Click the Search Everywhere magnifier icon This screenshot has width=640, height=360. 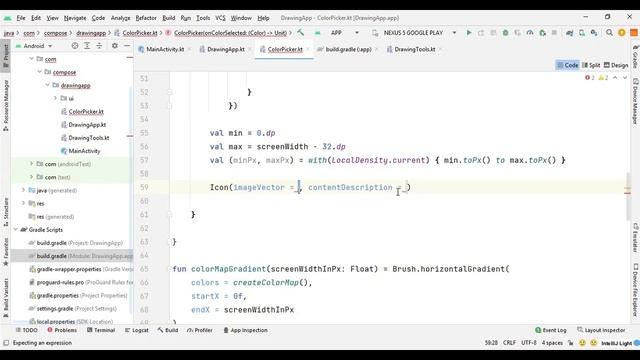pyautogui.click(x=609, y=33)
